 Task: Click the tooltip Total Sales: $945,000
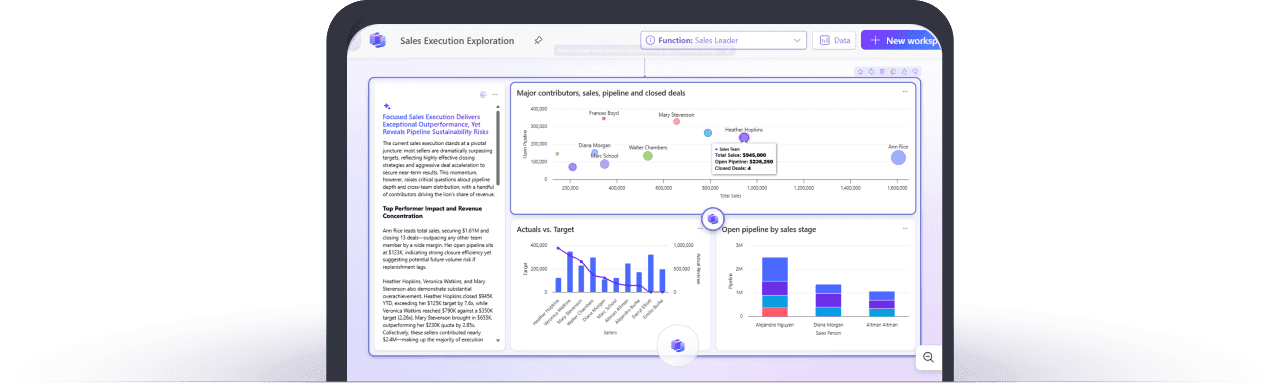(x=740, y=155)
